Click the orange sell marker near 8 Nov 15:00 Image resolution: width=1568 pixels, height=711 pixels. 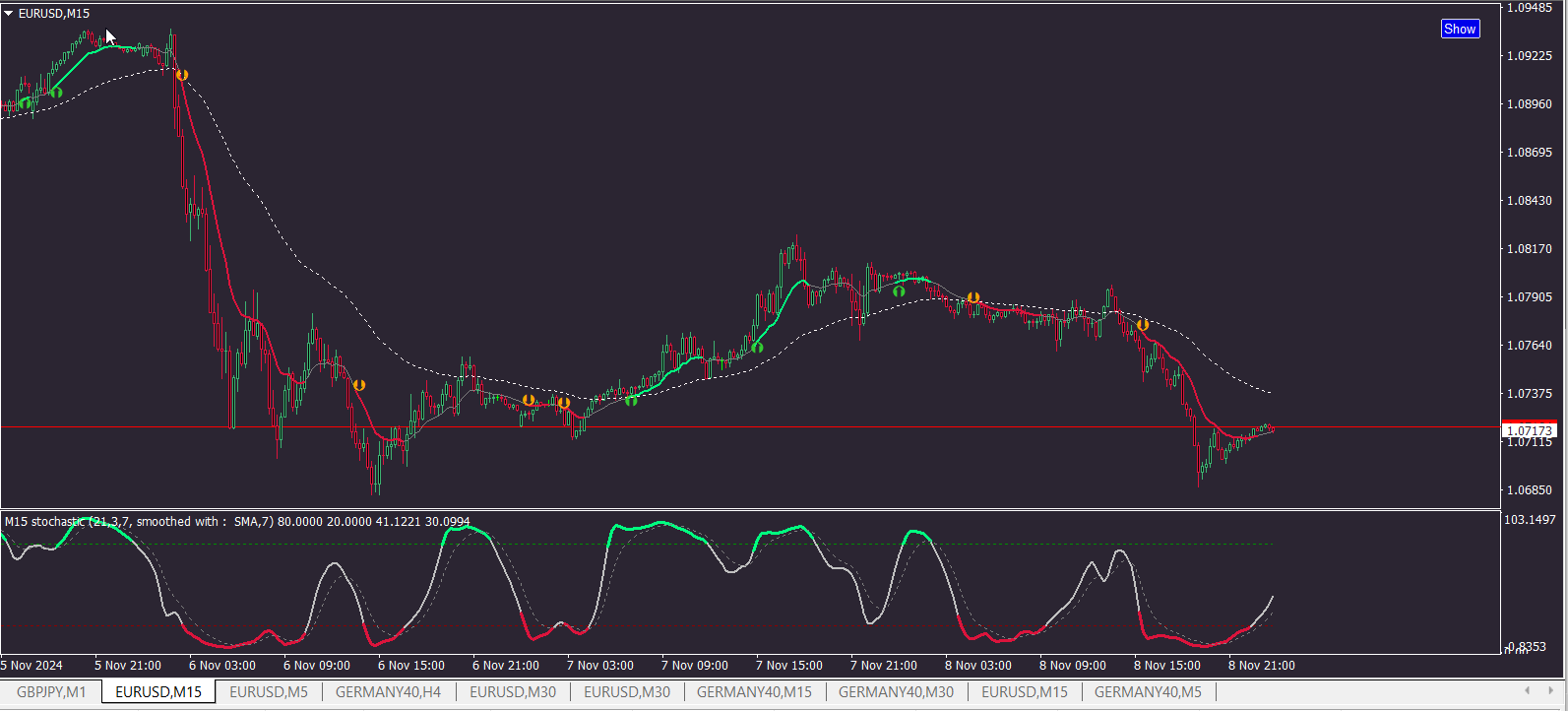click(x=1143, y=325)
